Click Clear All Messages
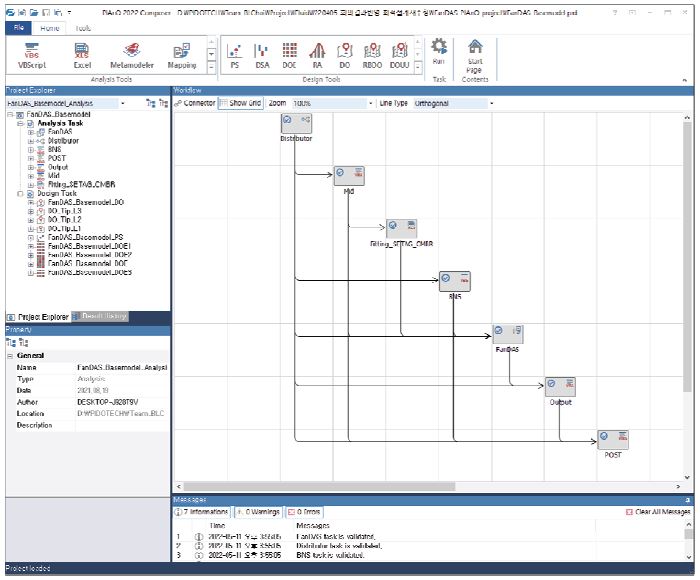Screen dimensions: 700x580 point(657,512)
